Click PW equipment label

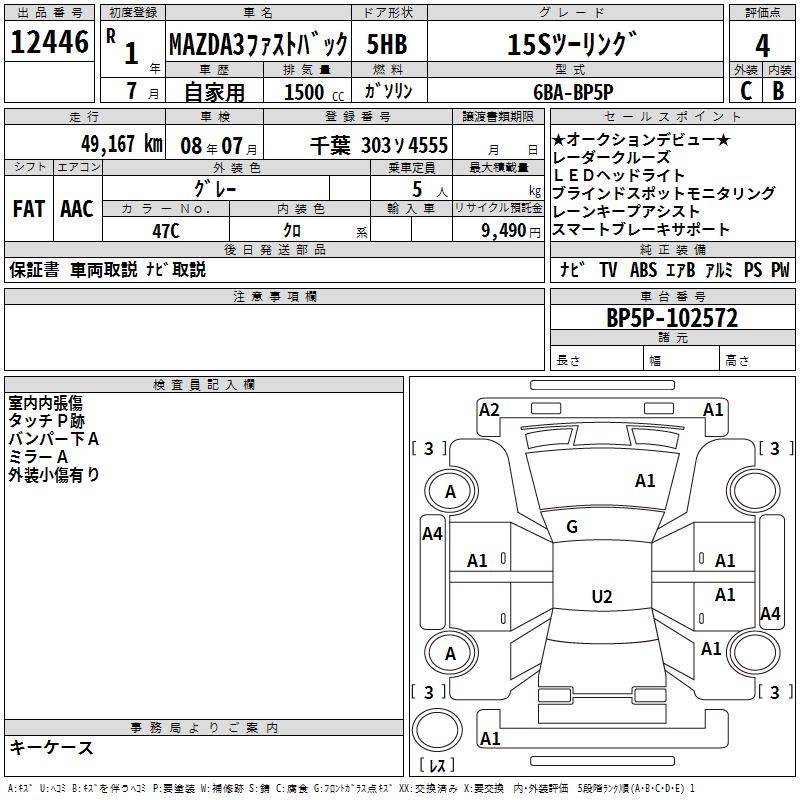[780, 269]
